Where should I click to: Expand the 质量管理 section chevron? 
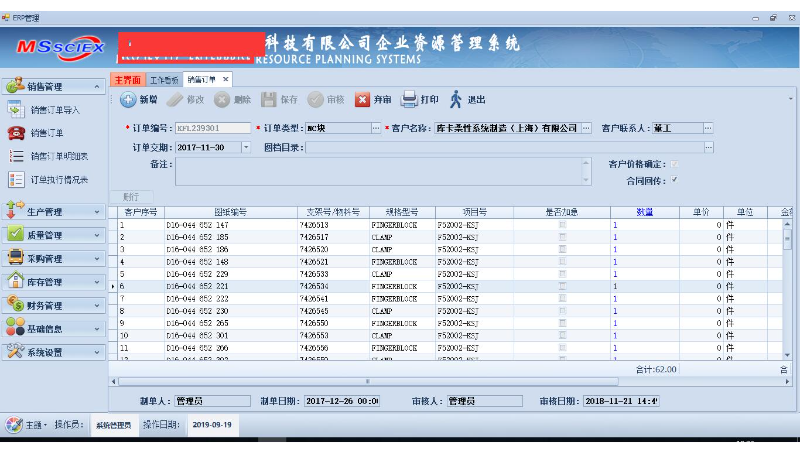click(97, 235)
